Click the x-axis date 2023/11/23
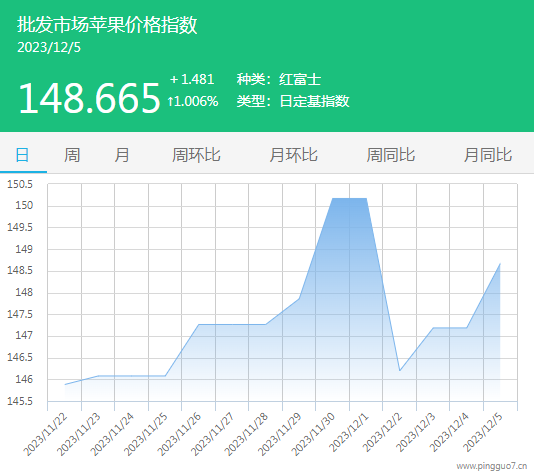The height and width of the screenshot is (476, 534). click(79, 434)
